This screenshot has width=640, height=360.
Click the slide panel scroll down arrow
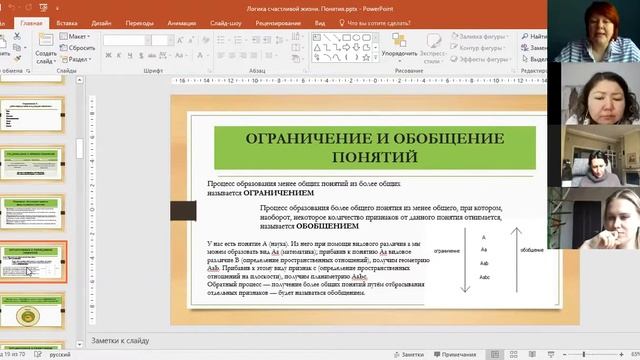point(80,344)
